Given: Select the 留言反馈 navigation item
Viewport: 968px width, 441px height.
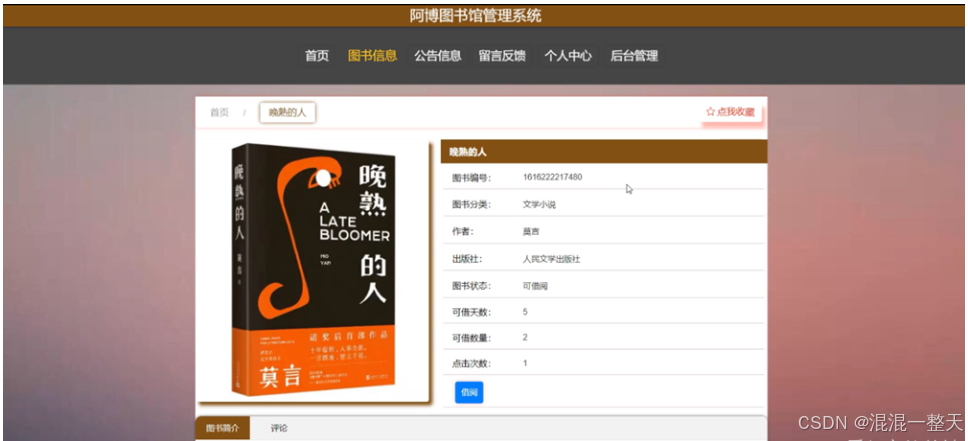Looking at the screenshot, I should point(503,56).
